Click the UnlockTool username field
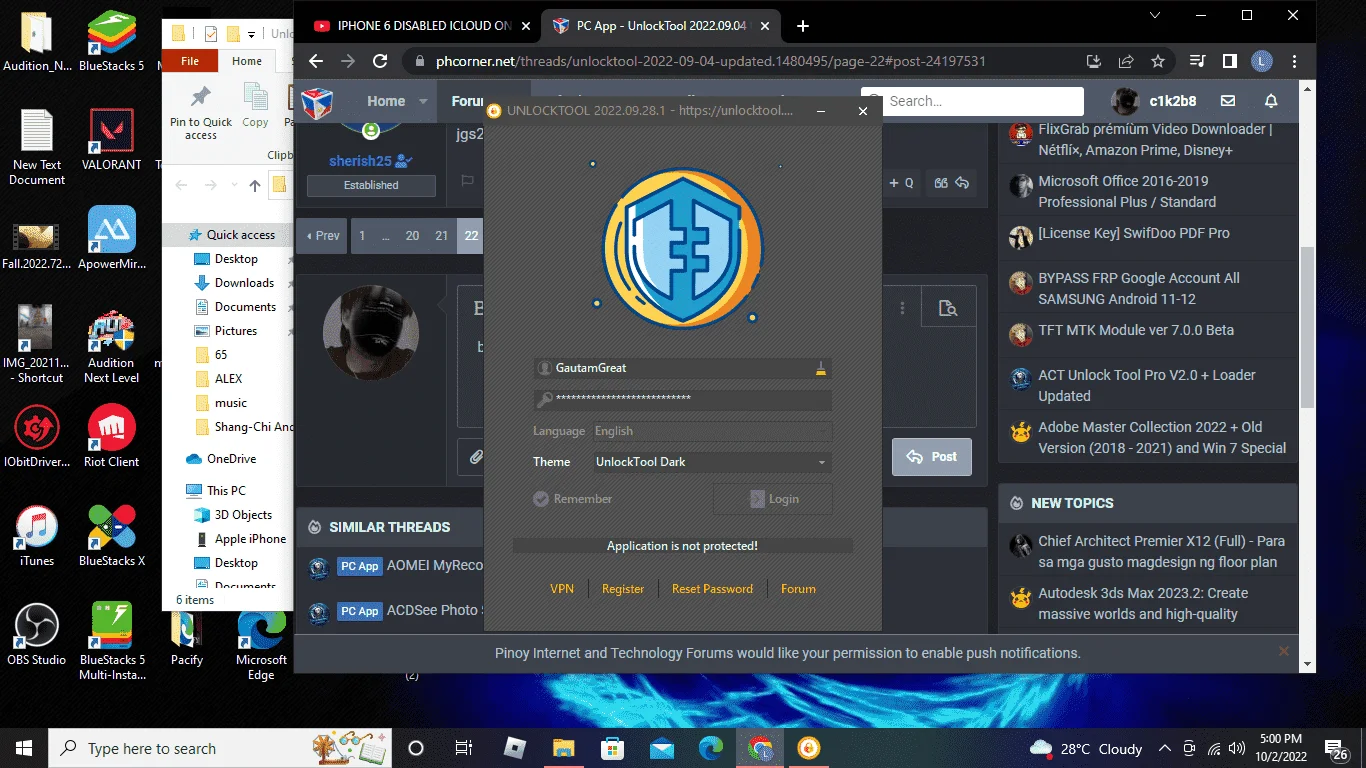 tap(683, 368)
